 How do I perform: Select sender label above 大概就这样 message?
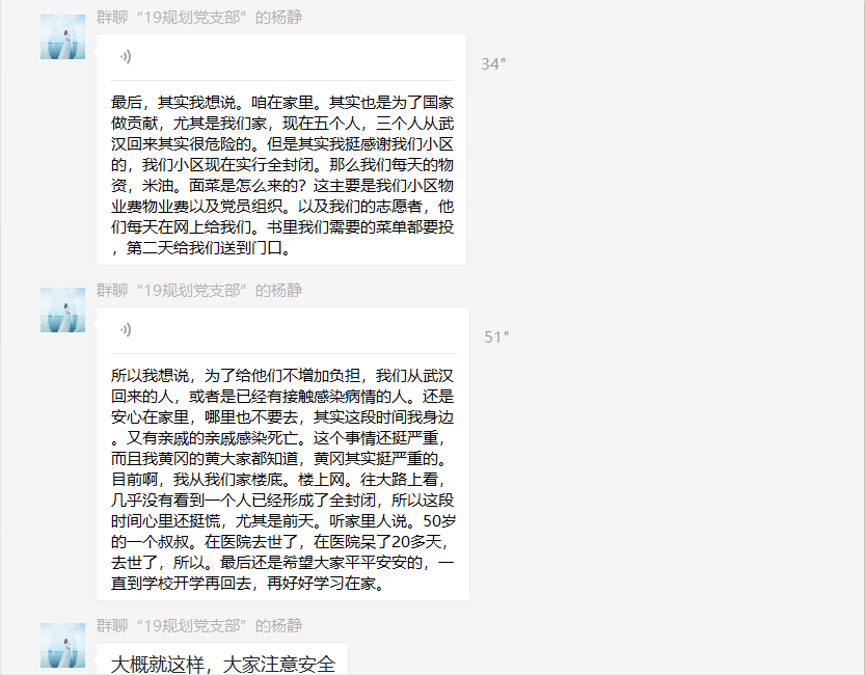(199, 626)
